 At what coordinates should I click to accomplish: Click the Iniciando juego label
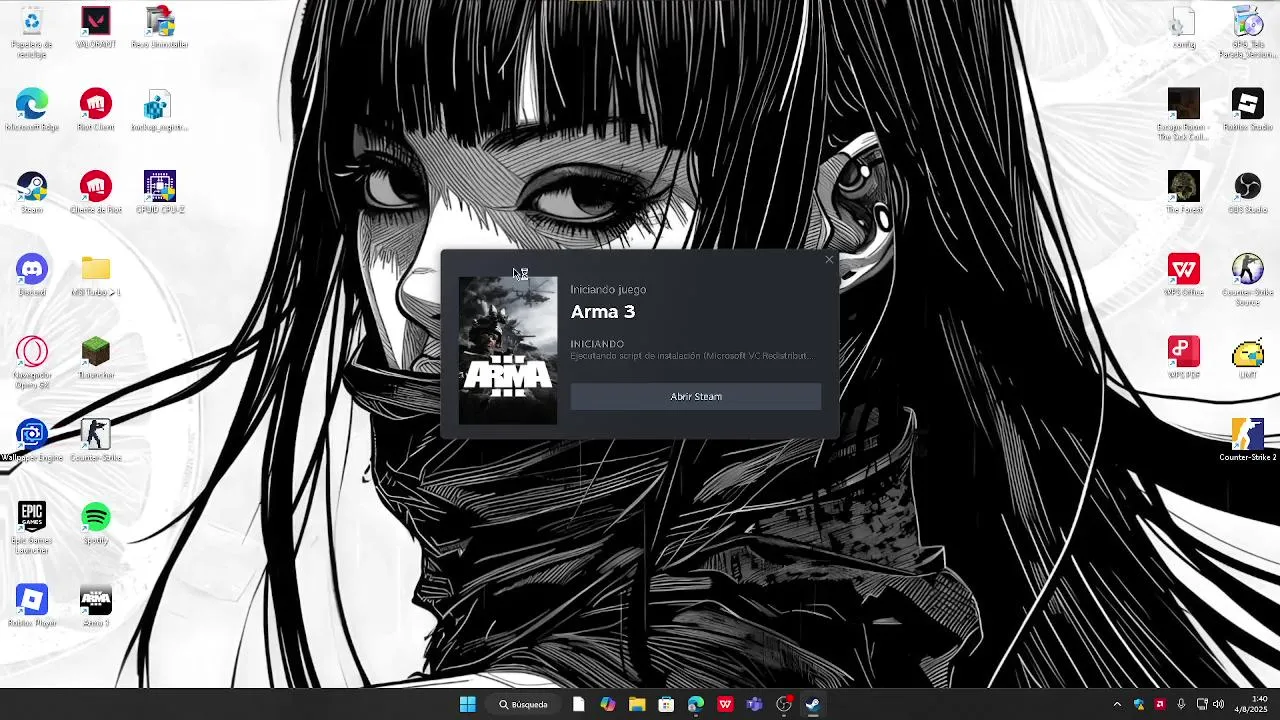point(608,290)
